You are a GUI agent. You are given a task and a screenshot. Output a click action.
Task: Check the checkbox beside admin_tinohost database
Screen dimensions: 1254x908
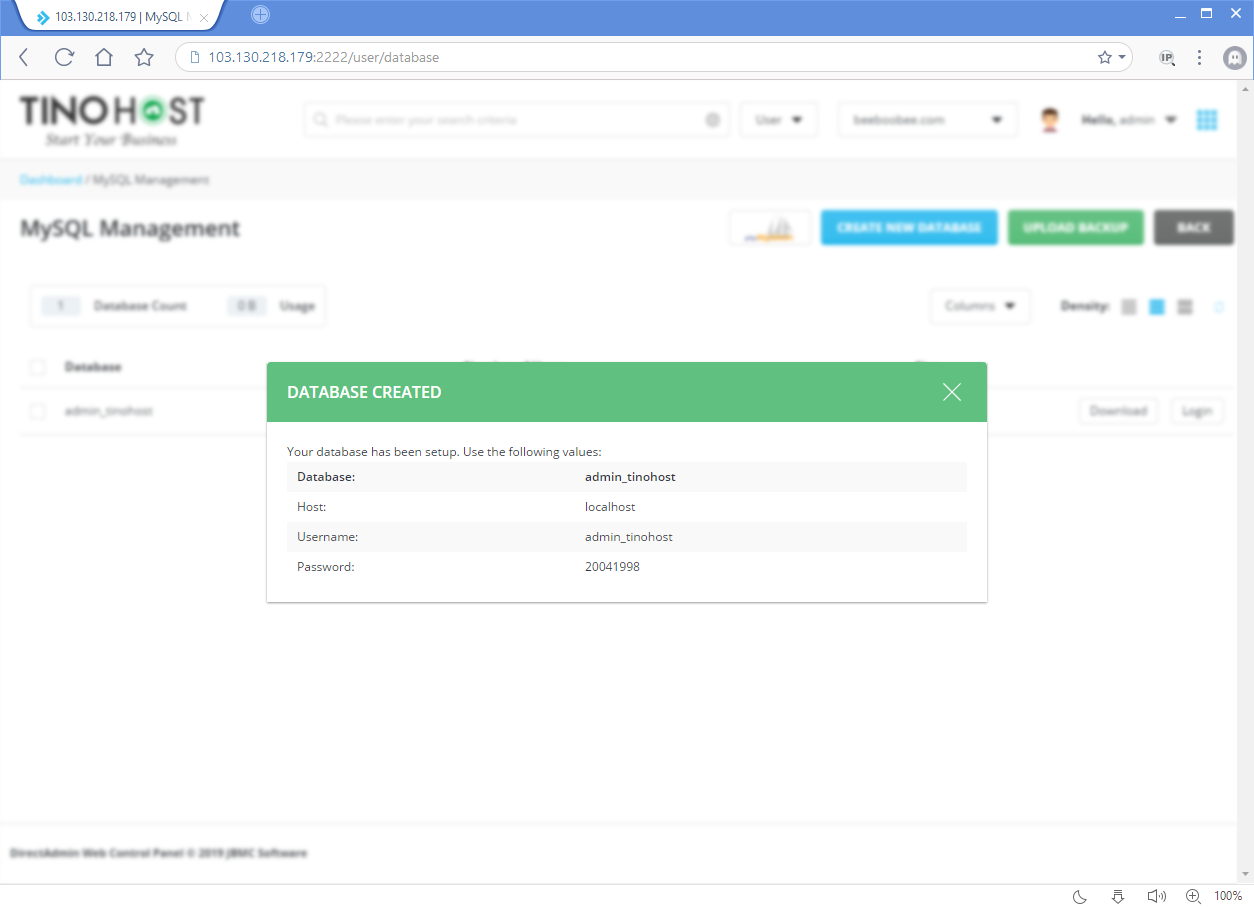tap(37, 410)
